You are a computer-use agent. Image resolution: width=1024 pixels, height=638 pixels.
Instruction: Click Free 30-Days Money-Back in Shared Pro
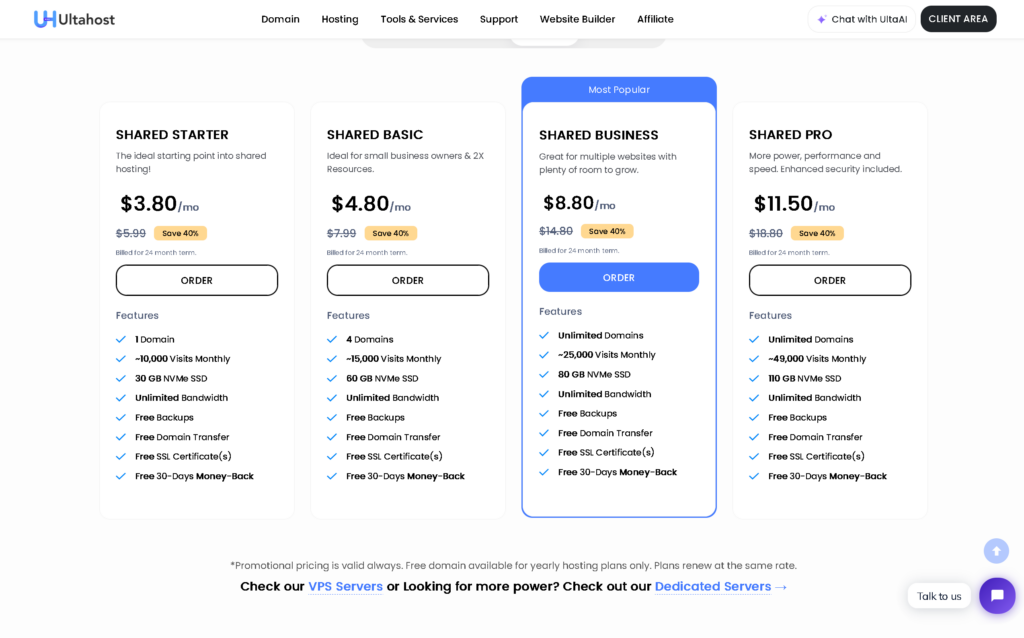[x=827, y=476]
